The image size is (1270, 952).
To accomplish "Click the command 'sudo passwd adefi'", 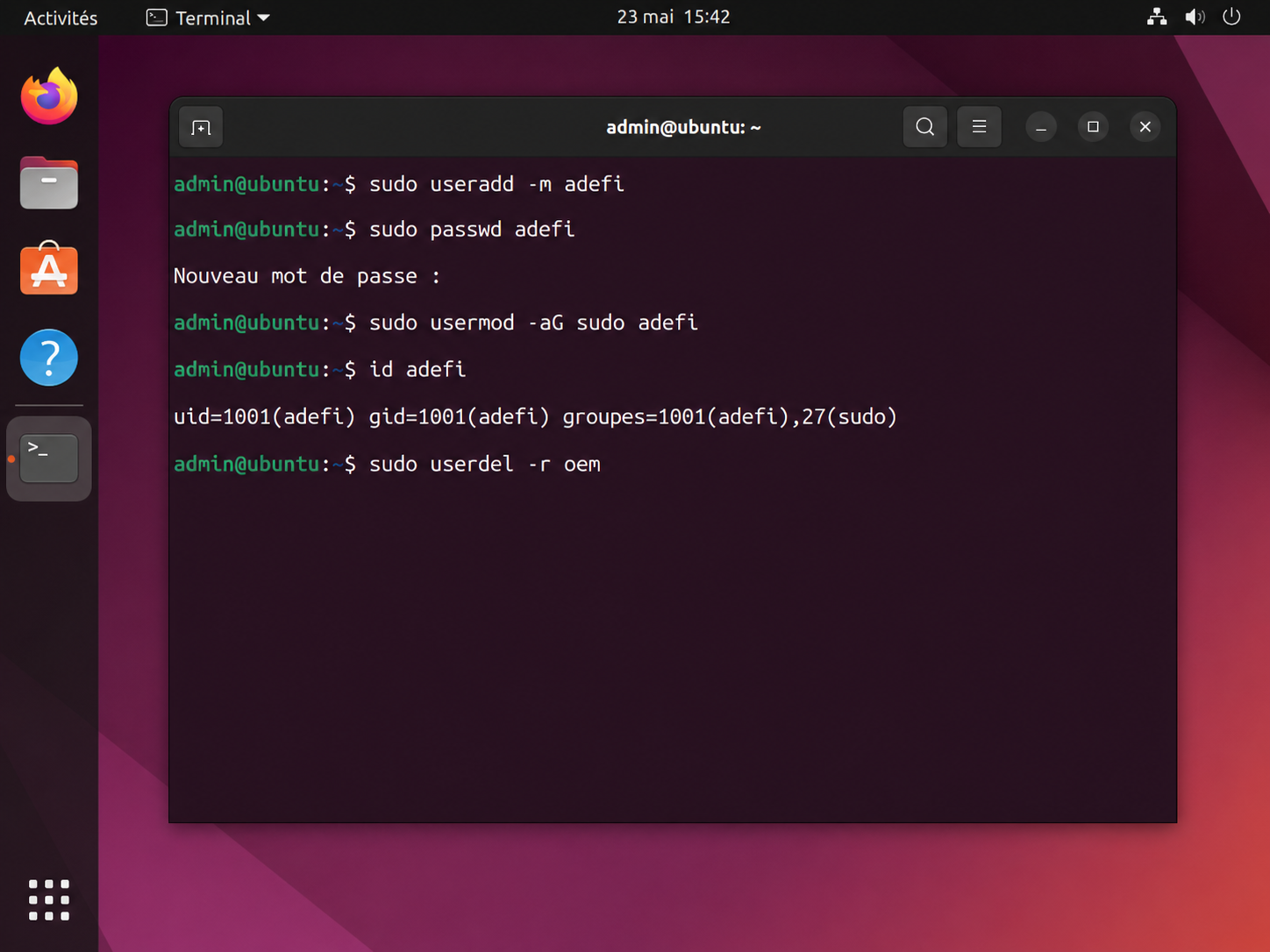I will (x=472, y=230).
